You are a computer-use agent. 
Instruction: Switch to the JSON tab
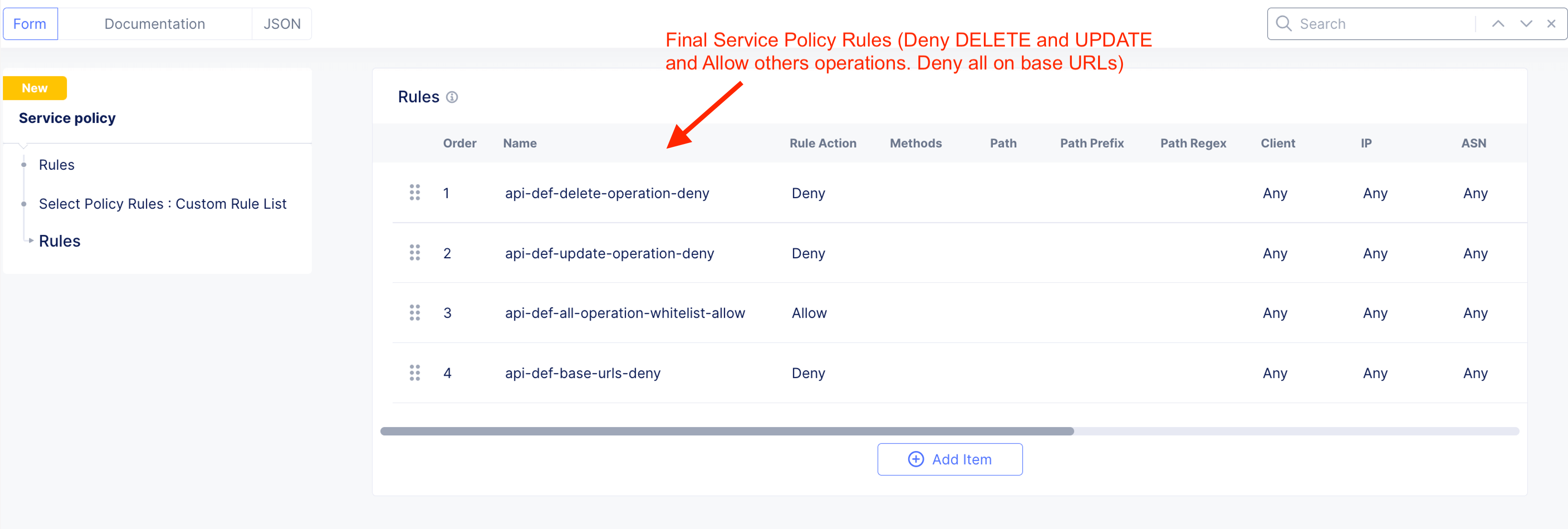[282, 24]
